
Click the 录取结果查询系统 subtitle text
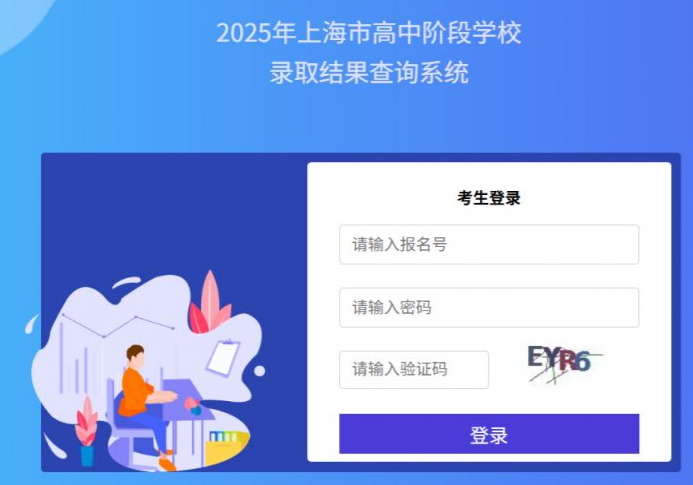tap(369, 73)
